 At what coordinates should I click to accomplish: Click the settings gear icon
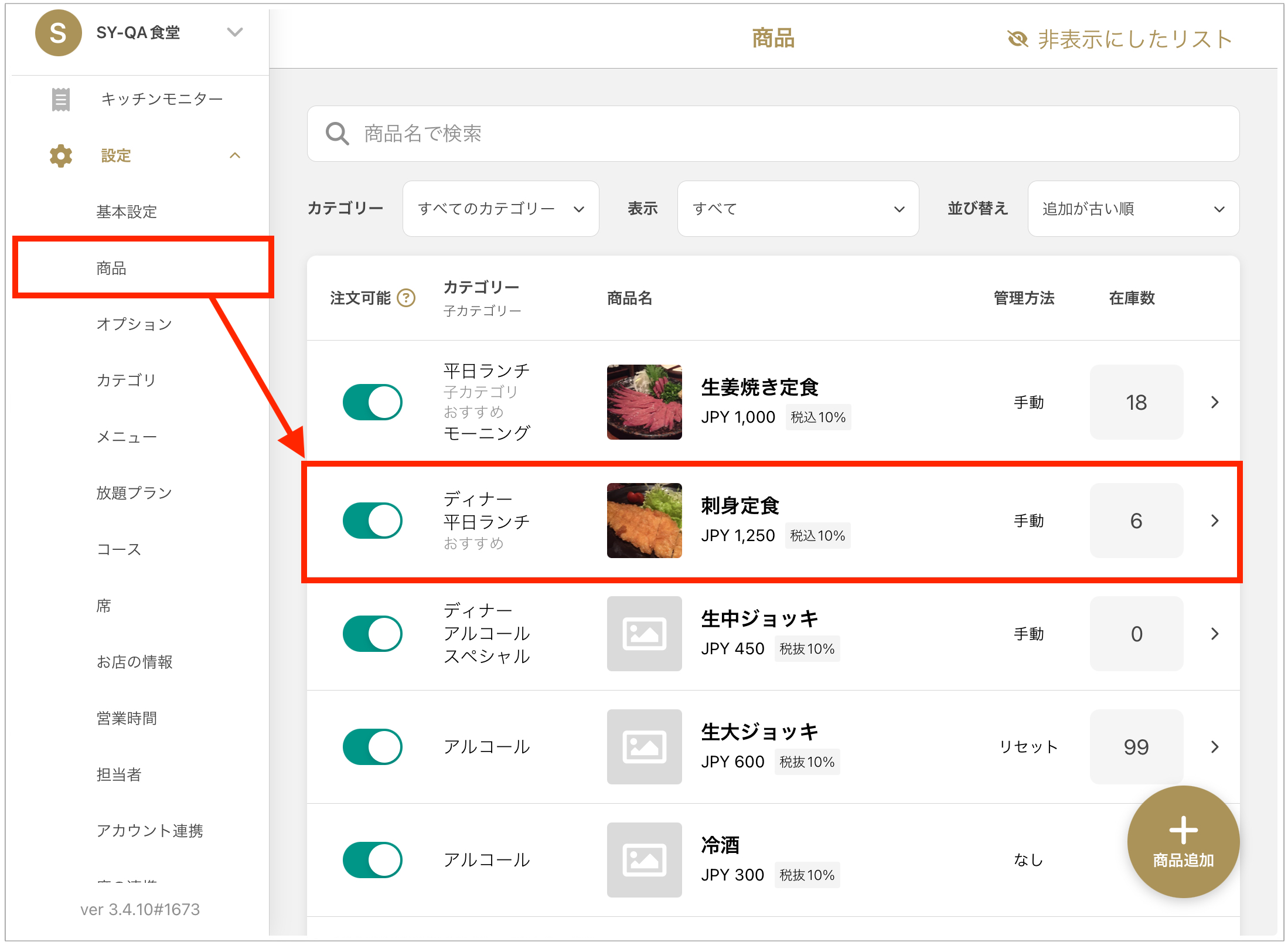point(60,156)
